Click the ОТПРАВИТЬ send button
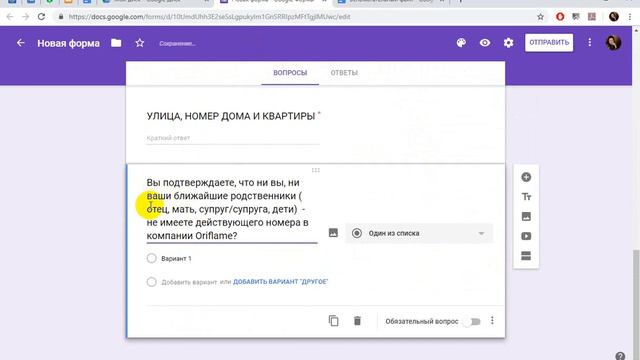The width and height of the screenshot is (640, 360). pos(549,42)
